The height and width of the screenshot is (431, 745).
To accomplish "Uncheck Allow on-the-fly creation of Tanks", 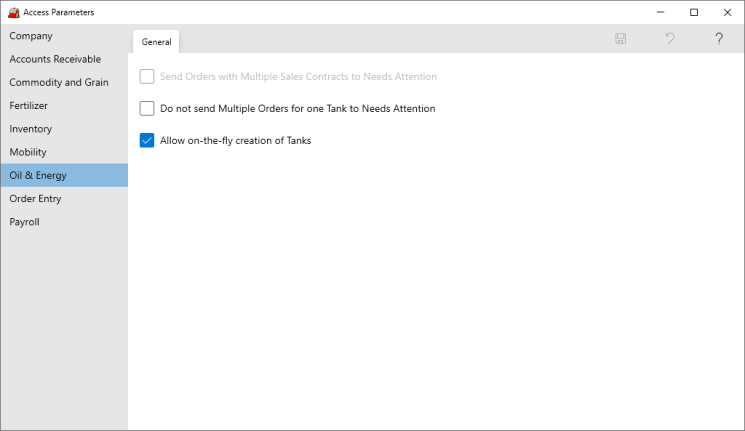I will tap(147, 141).
